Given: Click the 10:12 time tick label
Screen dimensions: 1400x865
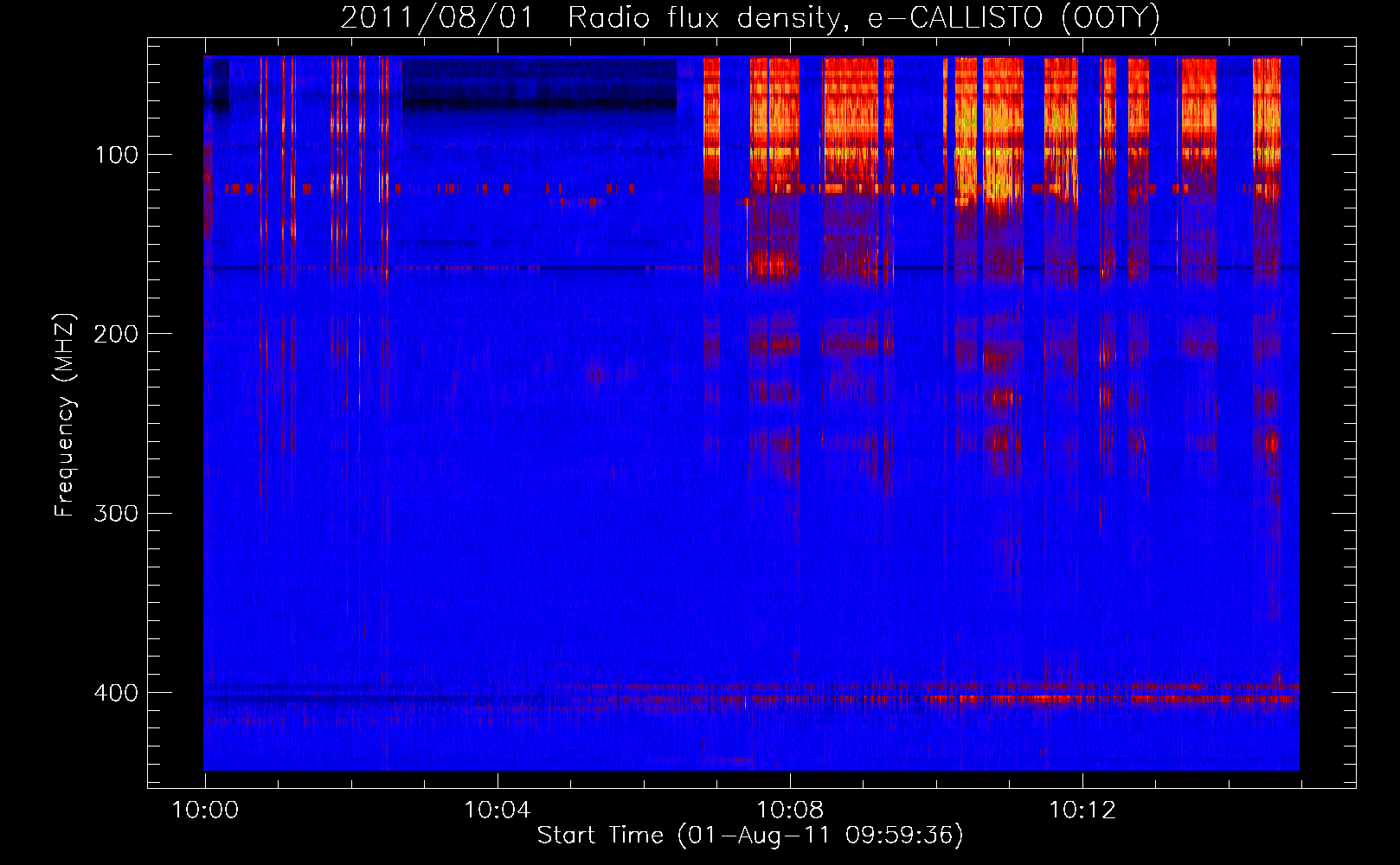Looking at the screenshot, I should click(1082, 810).
